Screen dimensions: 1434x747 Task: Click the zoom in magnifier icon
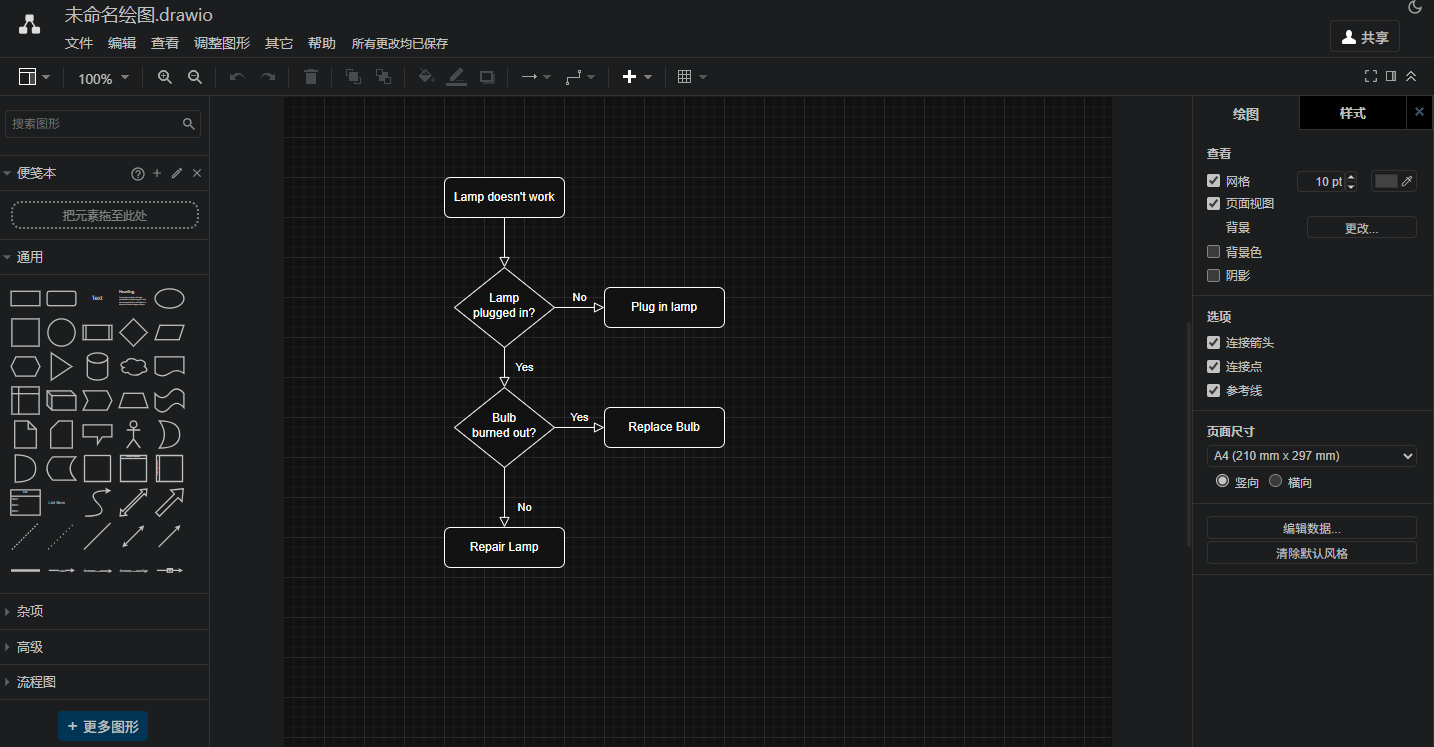165,77
